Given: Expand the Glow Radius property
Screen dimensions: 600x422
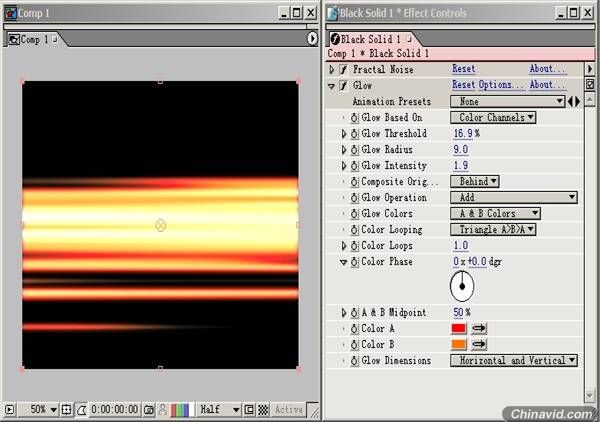Looking at the screenshot, I should (x=344, y=150).
